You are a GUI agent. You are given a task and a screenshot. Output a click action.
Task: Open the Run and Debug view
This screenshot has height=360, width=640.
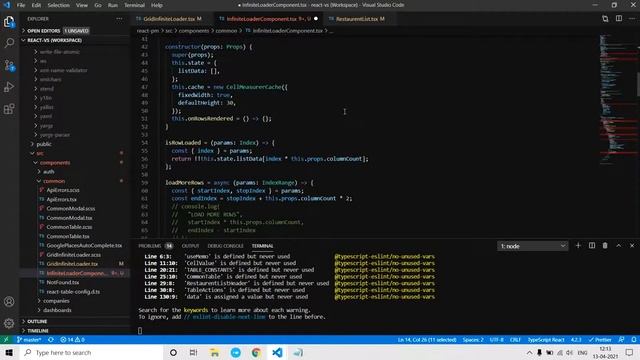tap(9, 87)
